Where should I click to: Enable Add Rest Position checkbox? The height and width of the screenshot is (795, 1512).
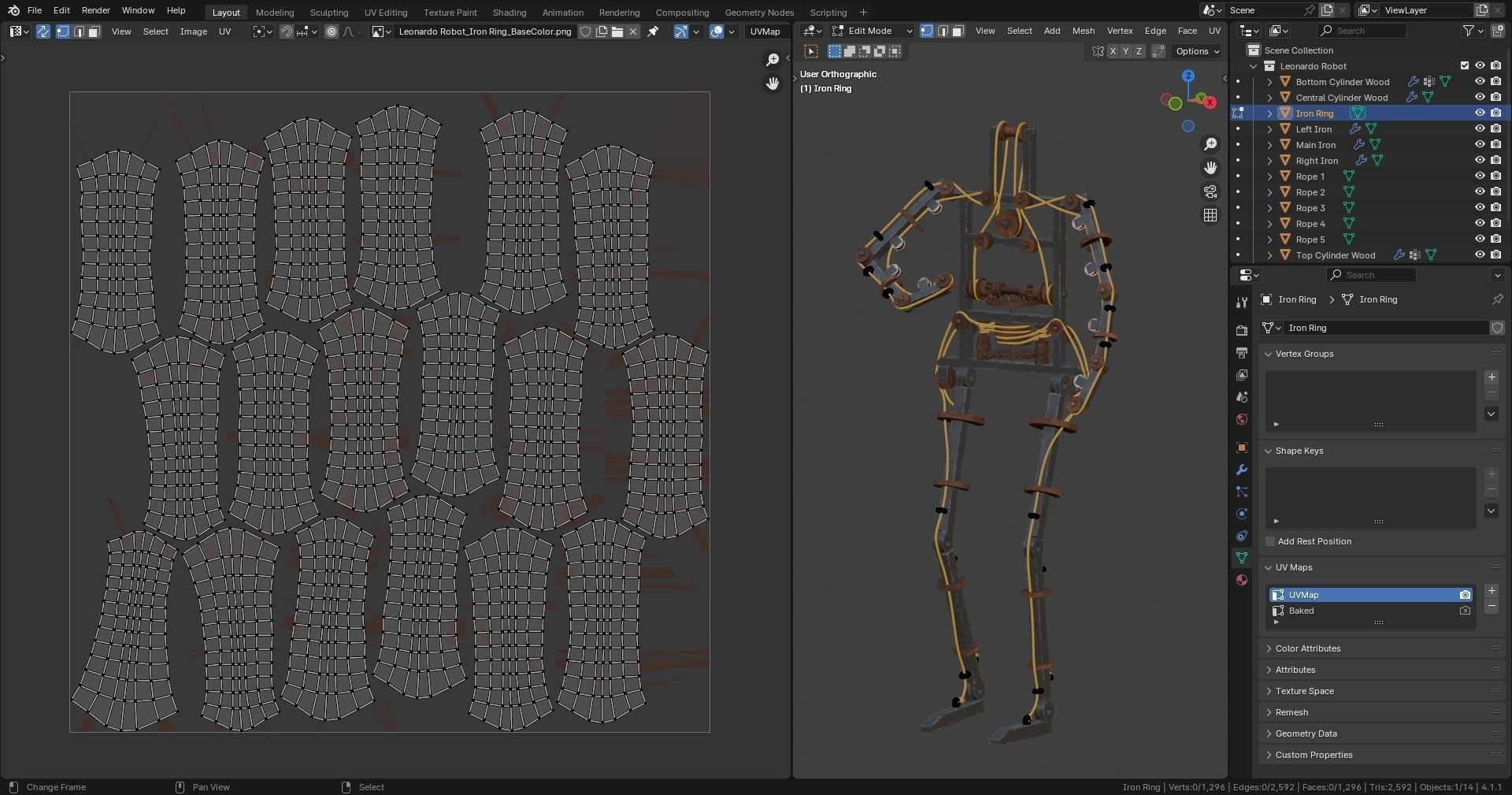click(x=1269, y=541)
